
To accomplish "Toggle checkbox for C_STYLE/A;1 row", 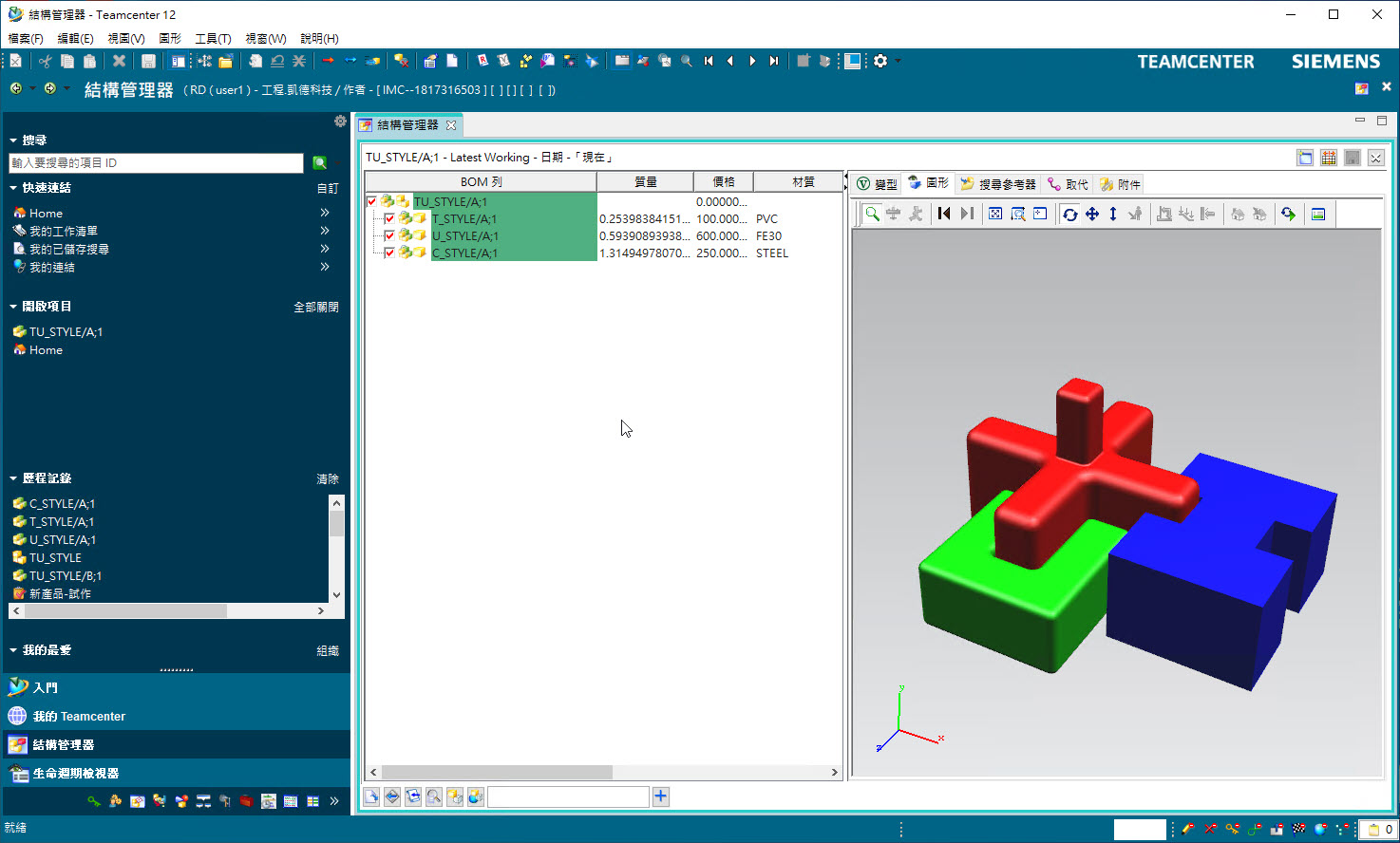I will point(388,253).
